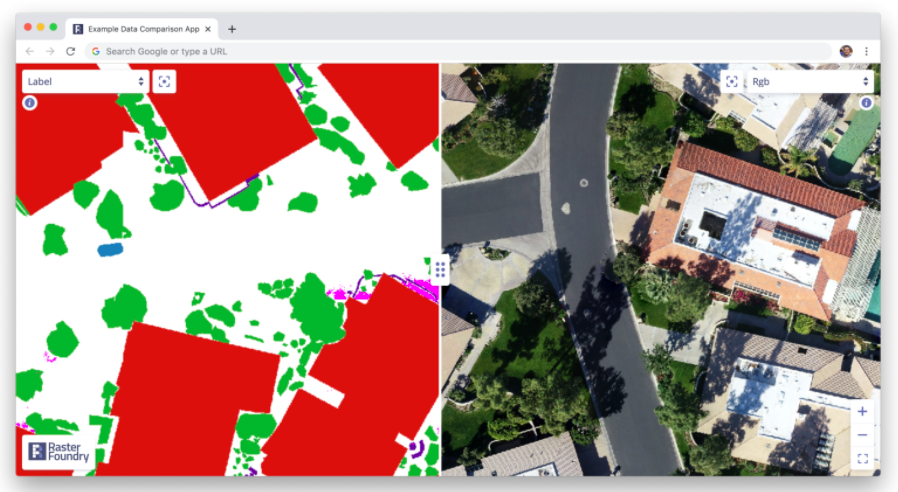The image size is (898, 492).
Task: Show info for the left Label map
Action: (x=30, y=103)
